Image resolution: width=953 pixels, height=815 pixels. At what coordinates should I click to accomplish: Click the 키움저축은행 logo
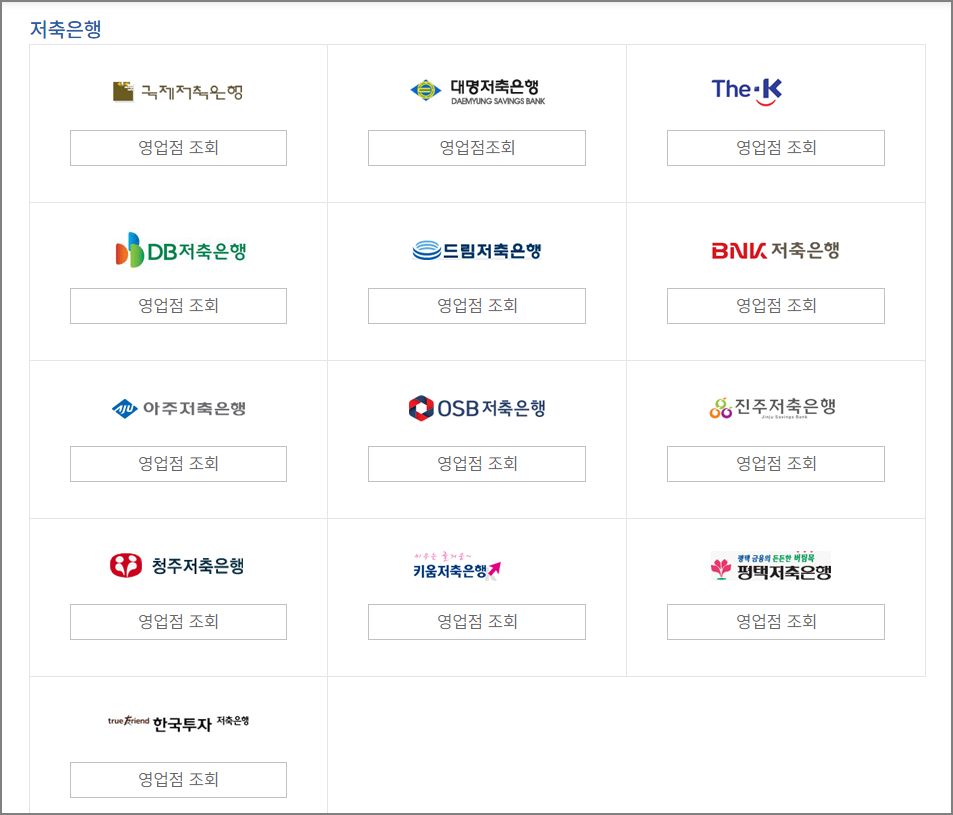(456, 566)
